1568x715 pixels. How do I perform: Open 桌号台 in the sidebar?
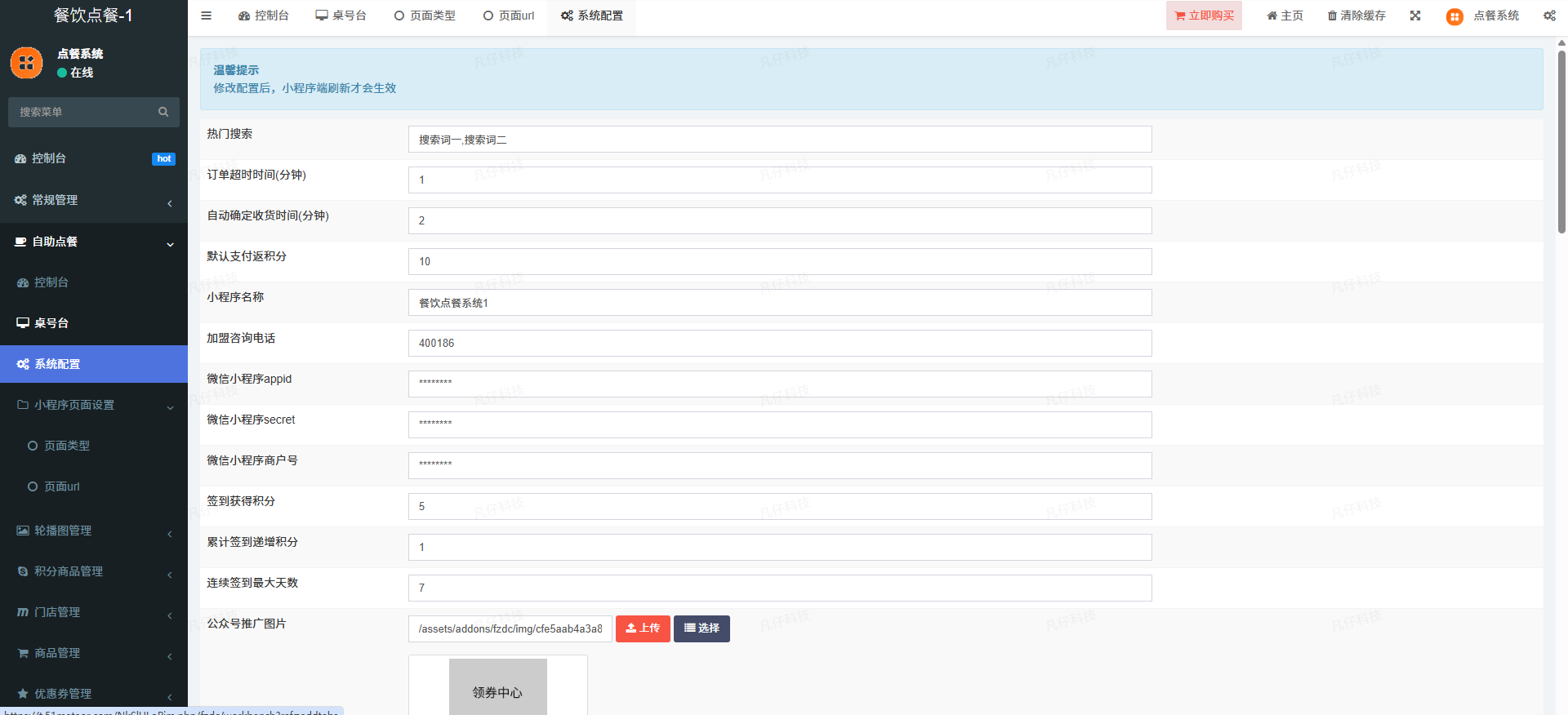51,323
